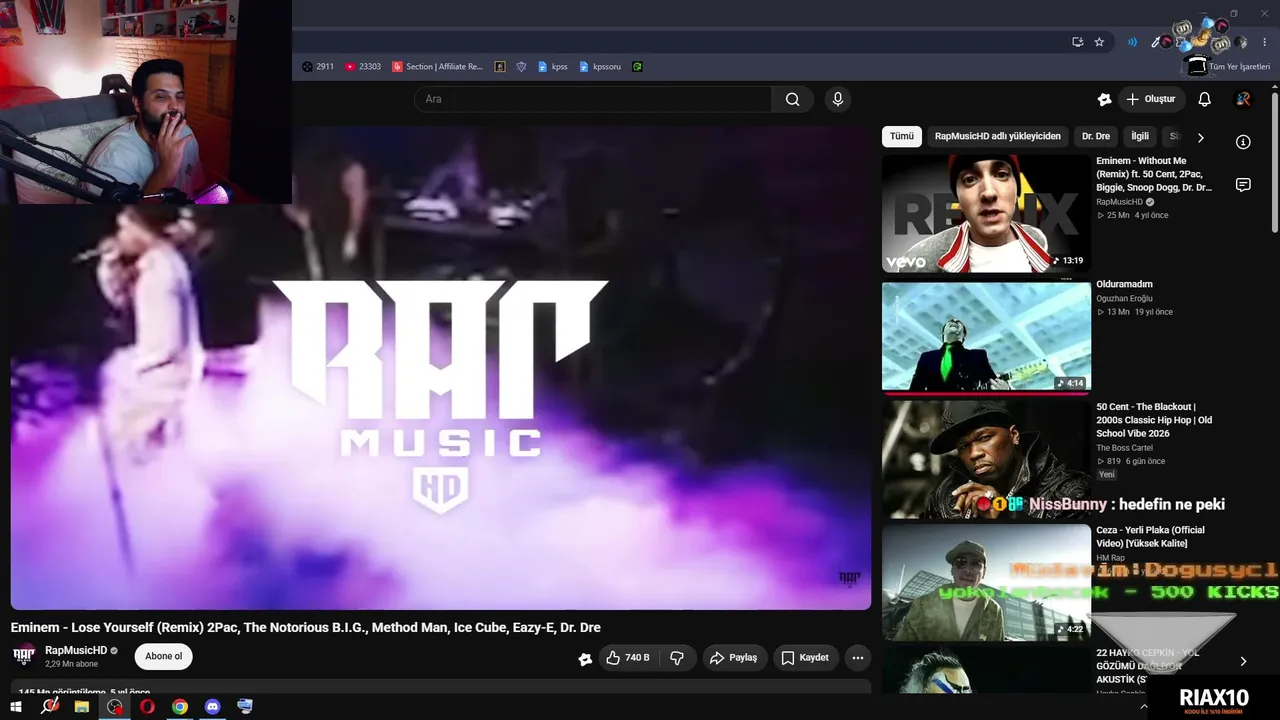Open YouTube notifications bell
Viewport: 1280px width, 720px height.
[1204, 99]
